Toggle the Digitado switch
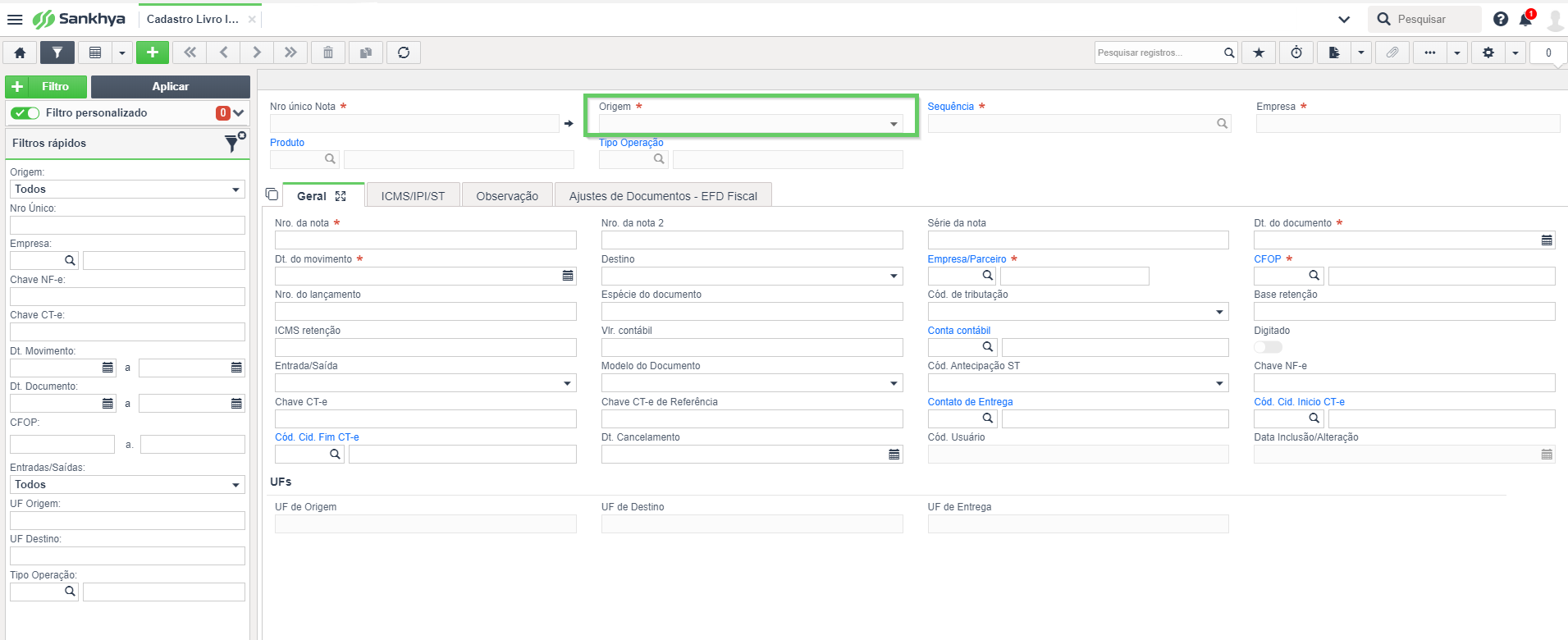 coord(1268,347)
